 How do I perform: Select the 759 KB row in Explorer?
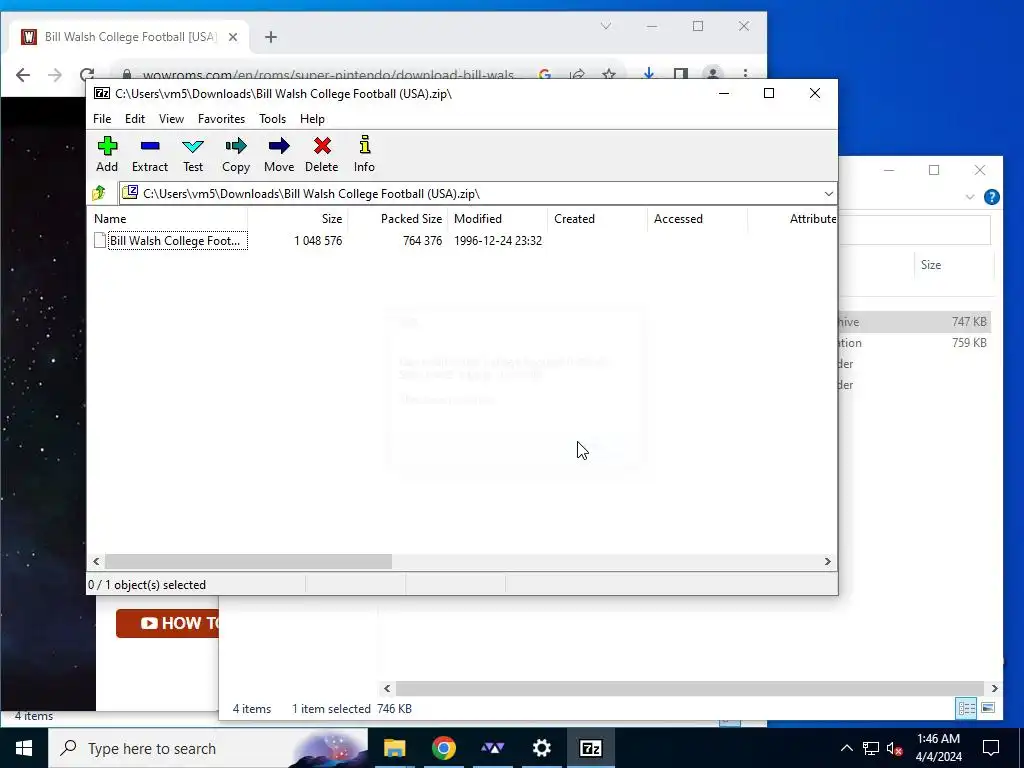pyautogui.click(x=914, y=342)
